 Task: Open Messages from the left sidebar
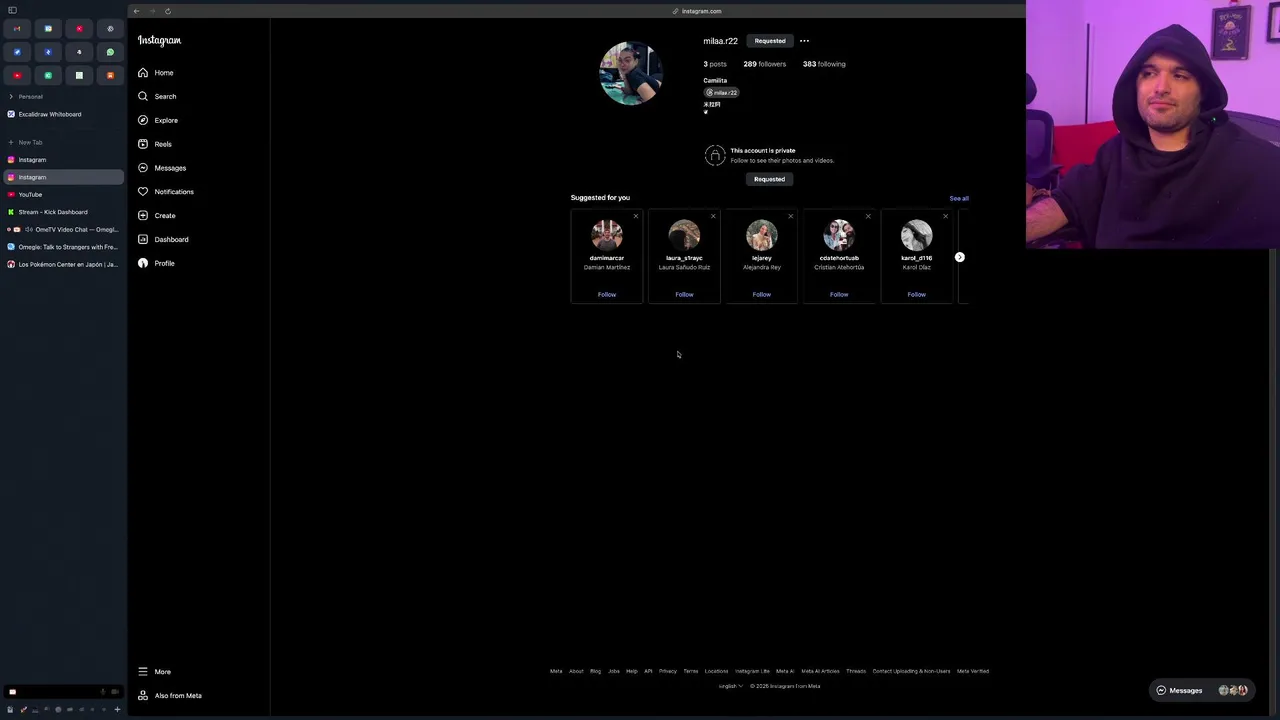(162, 168)
